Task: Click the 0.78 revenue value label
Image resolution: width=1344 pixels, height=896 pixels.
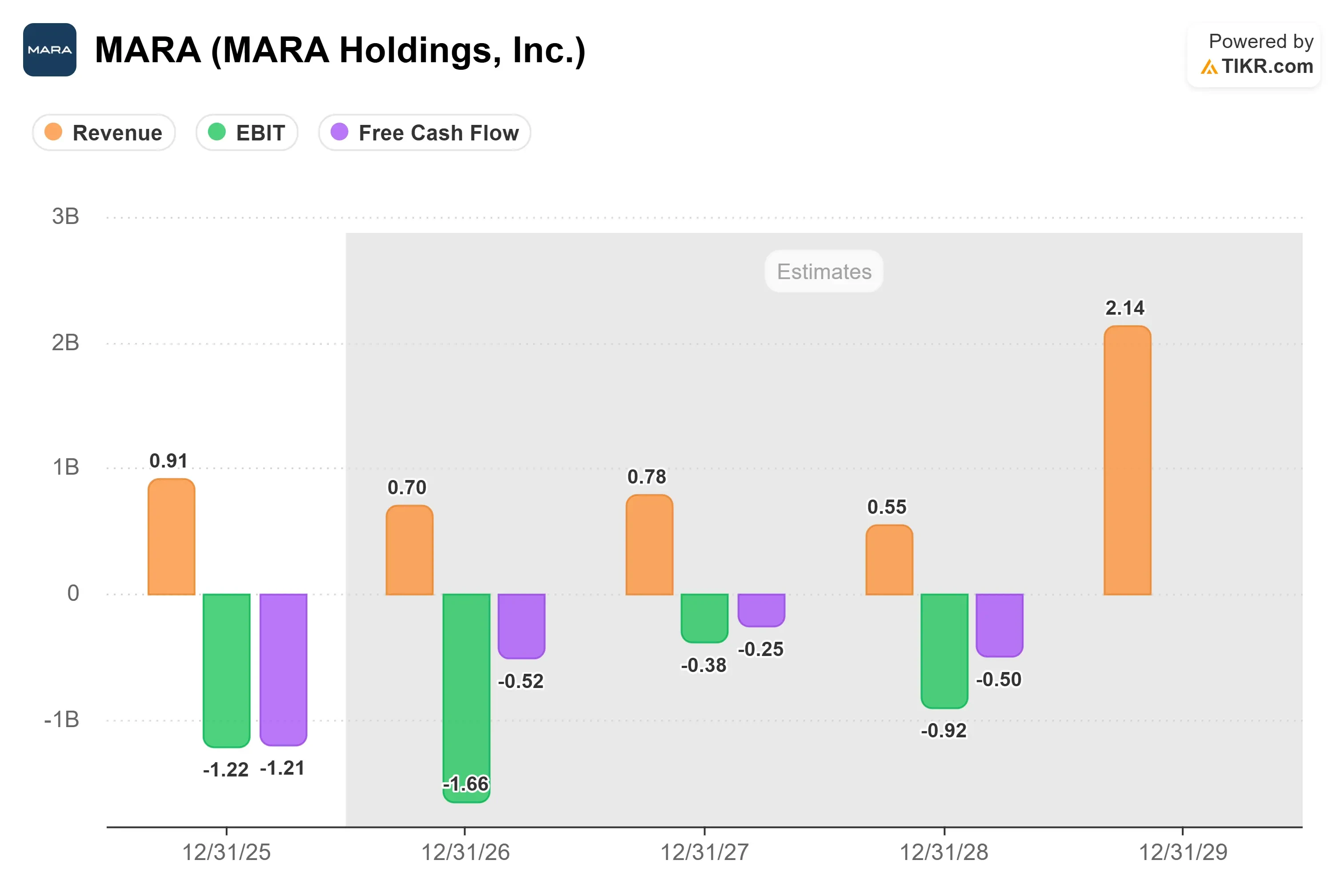Action: [x=647, y=476]
